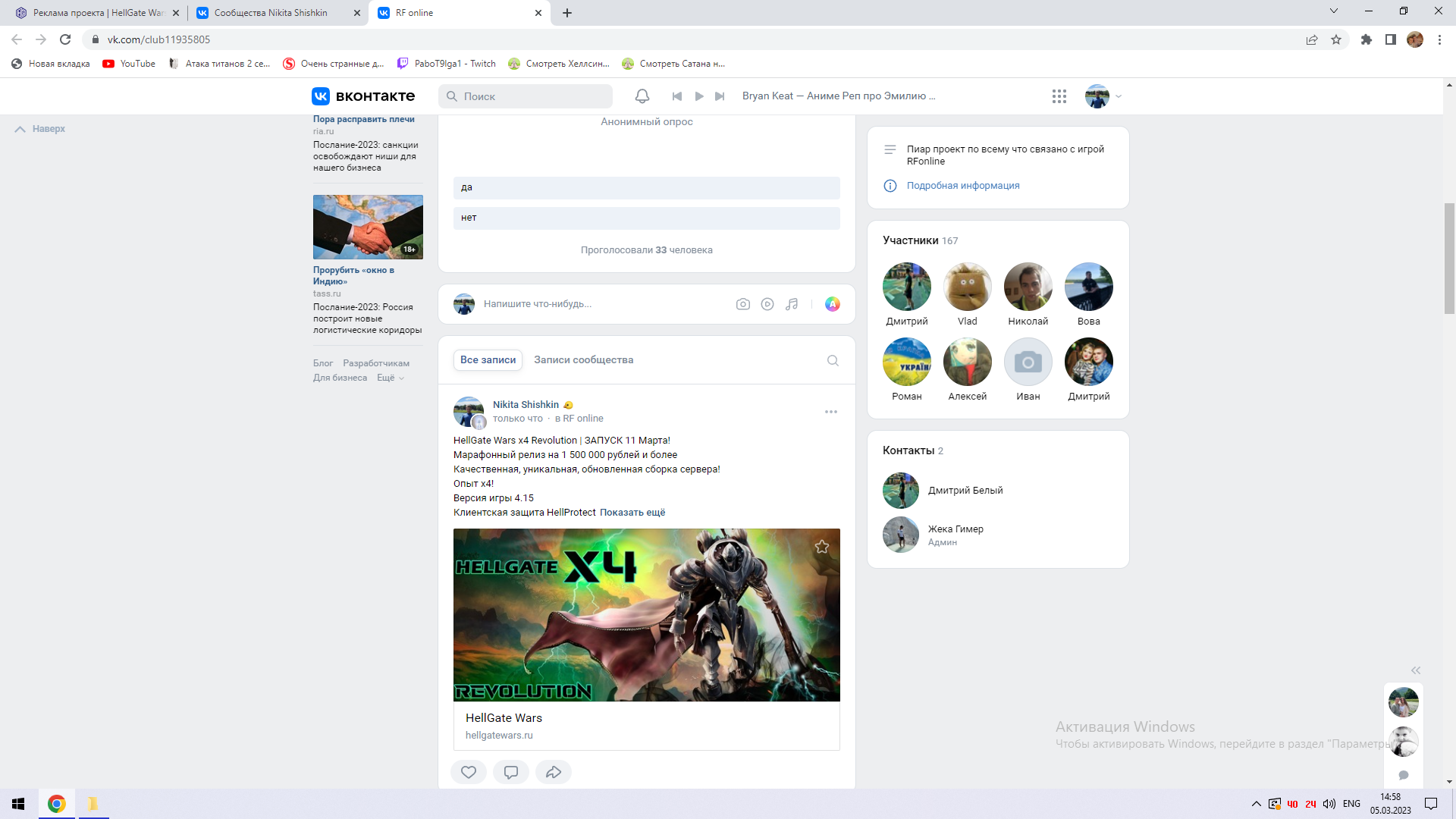The image size is (1456, 819).
Task: Open Nikita Shishkin's profile name
Action: click(x=526, y=405)
